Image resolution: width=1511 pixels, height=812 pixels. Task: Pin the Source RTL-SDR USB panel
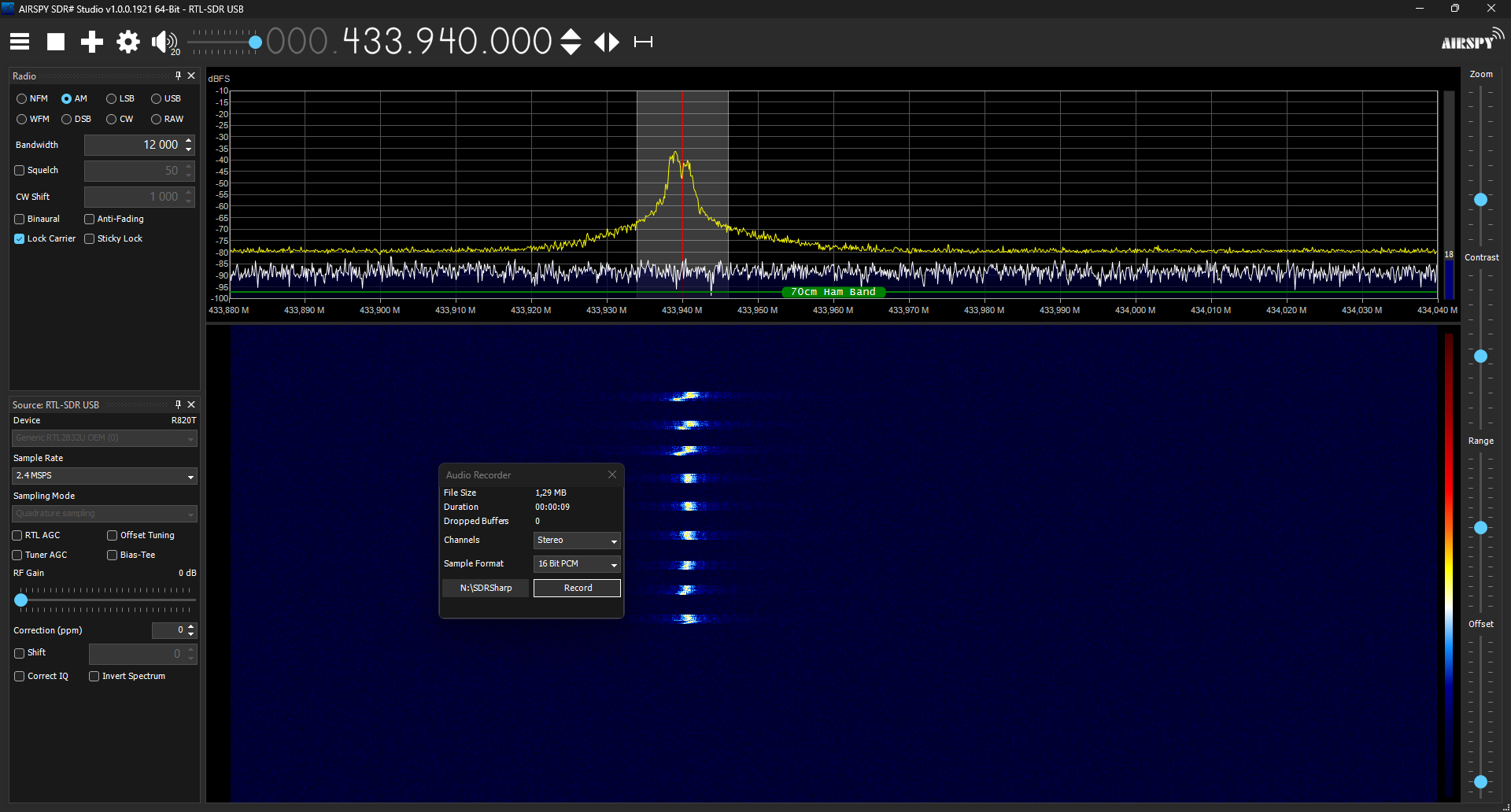click(178, 404)
